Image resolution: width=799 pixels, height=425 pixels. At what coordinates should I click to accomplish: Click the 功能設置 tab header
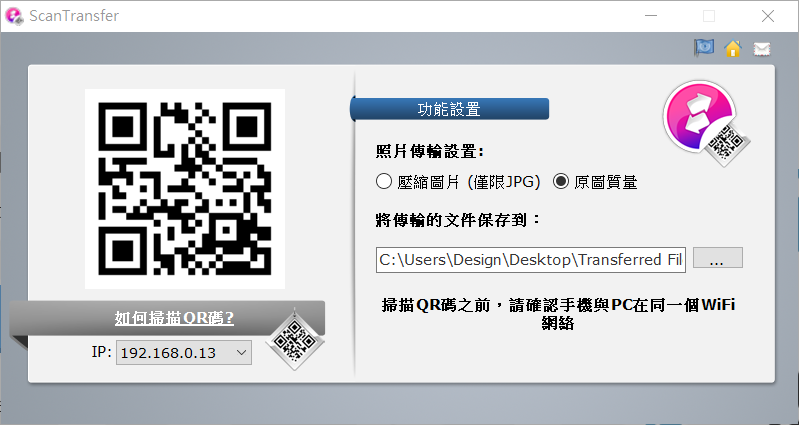449,110
